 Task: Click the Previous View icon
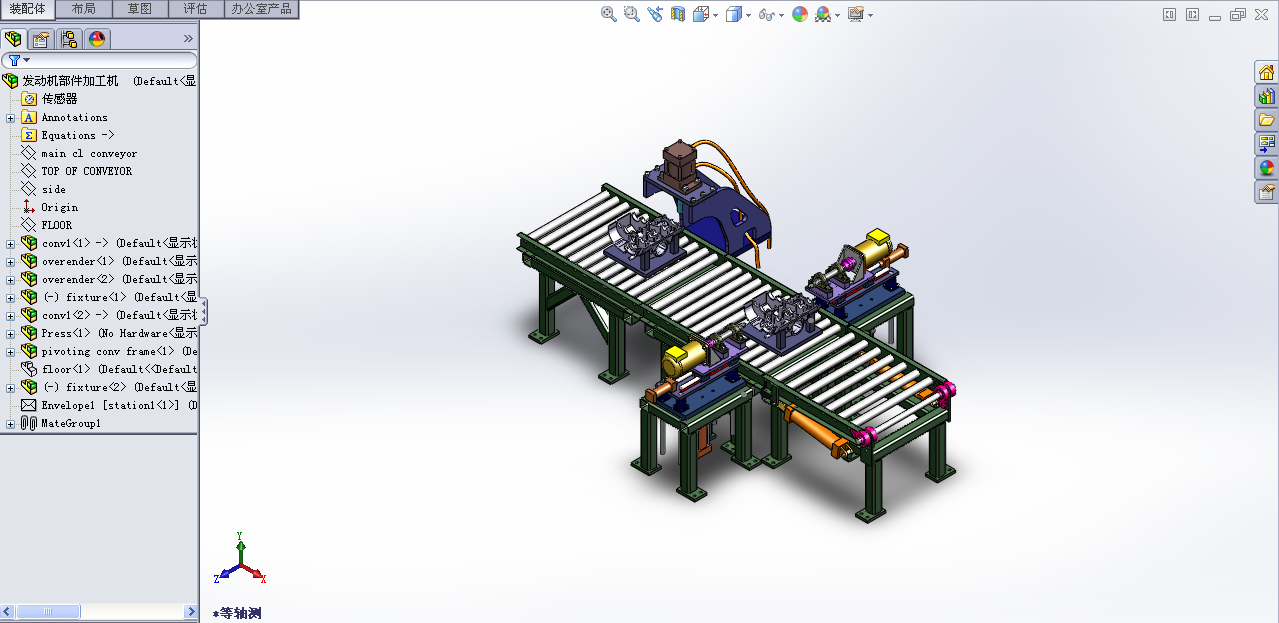coord(655,14)
